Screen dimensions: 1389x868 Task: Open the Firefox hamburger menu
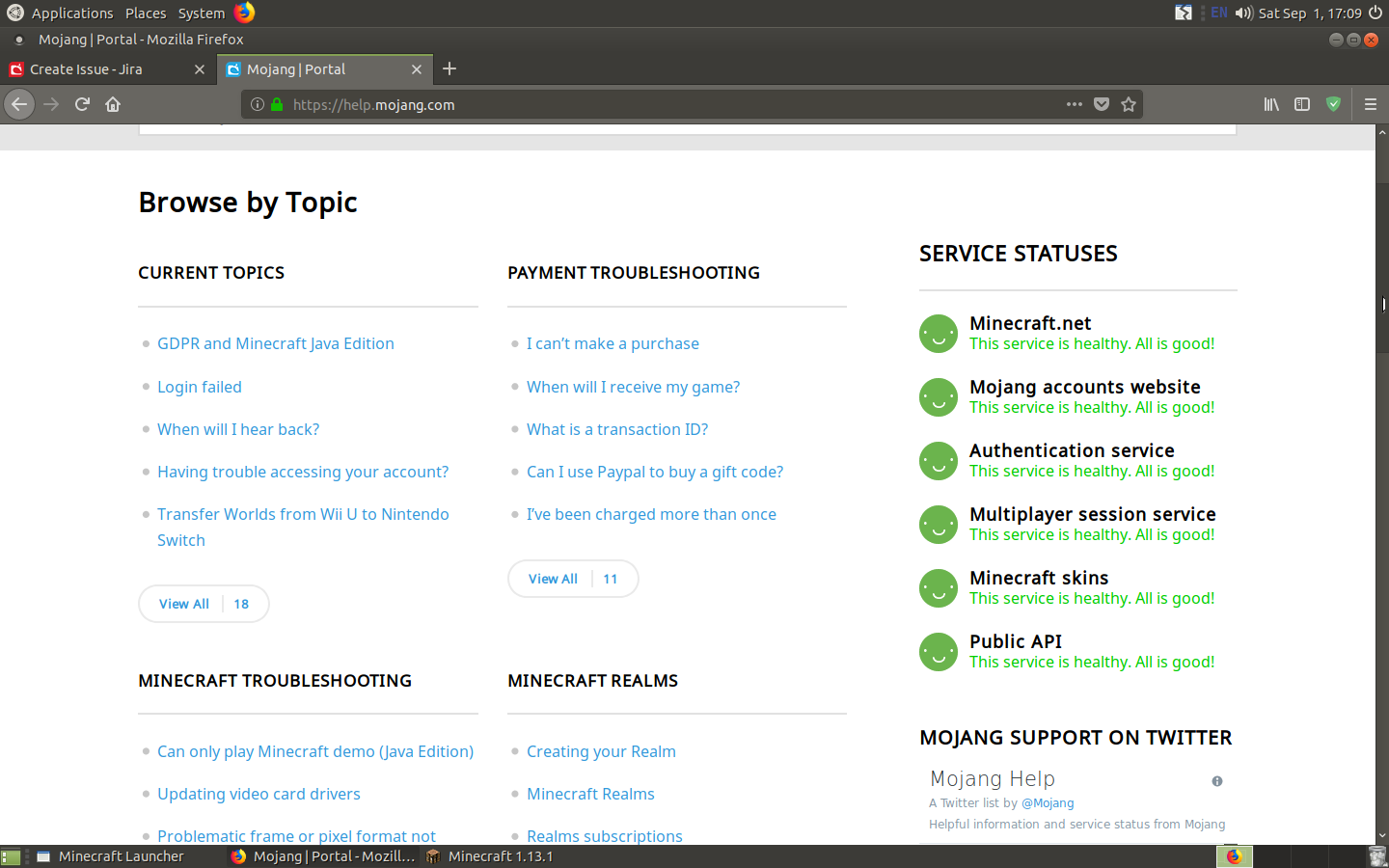point(1370,104)
